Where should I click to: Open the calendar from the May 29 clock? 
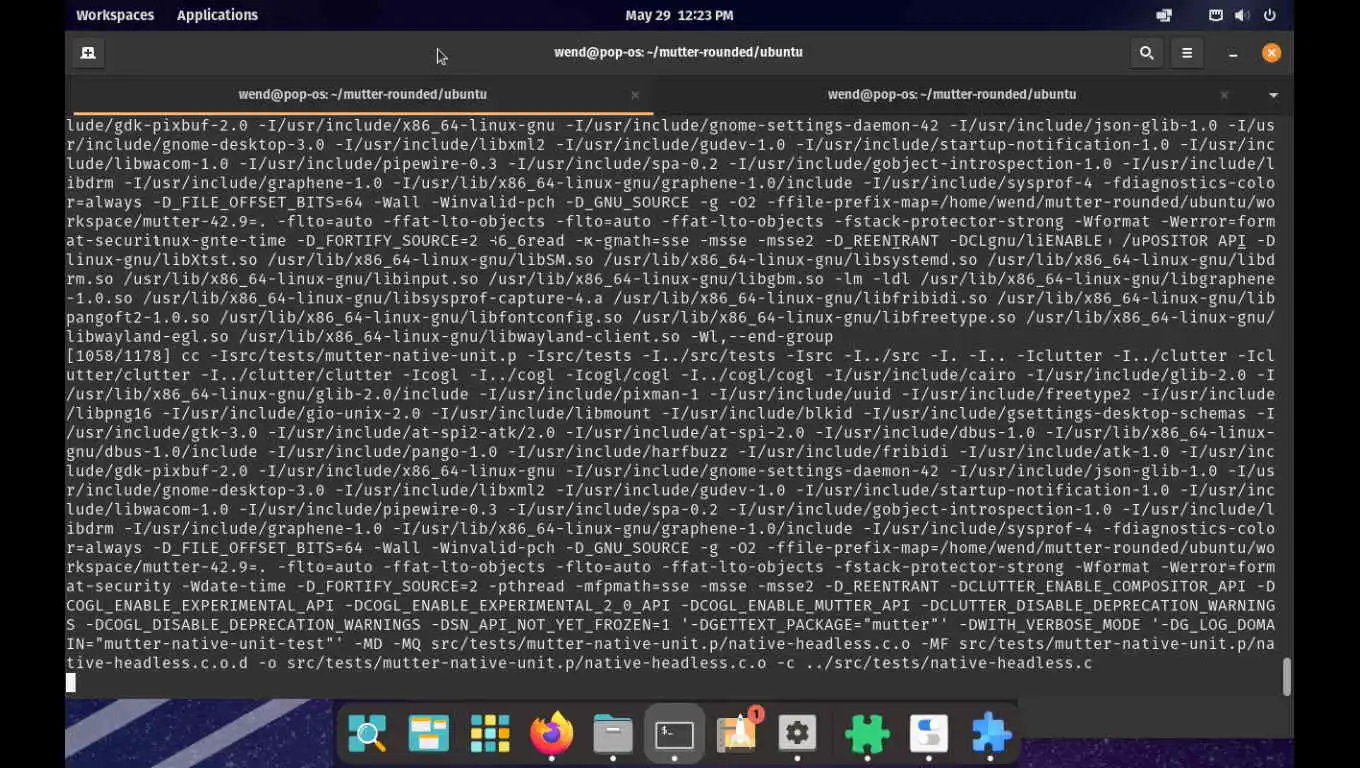(679, 15)
